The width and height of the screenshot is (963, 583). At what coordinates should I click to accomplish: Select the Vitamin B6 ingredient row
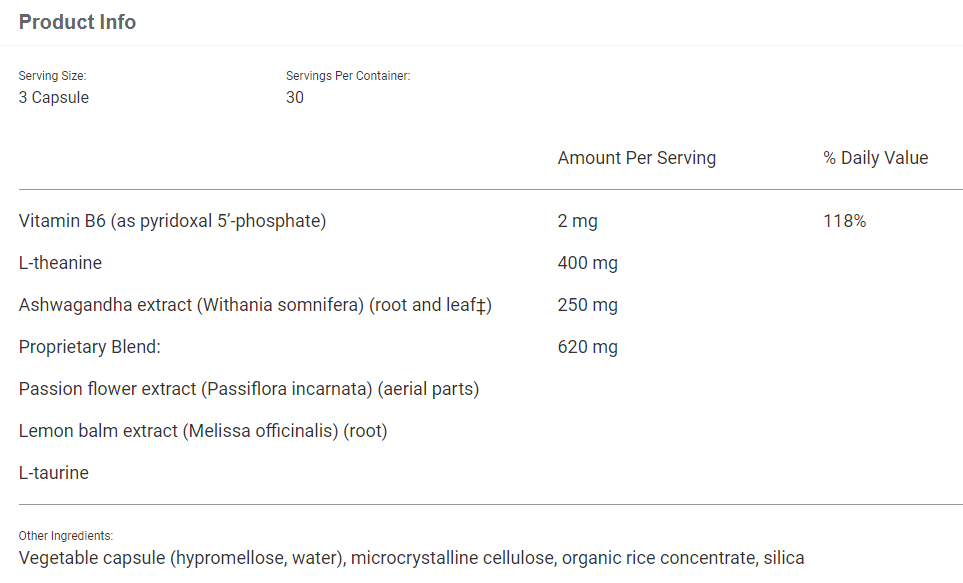172,221
